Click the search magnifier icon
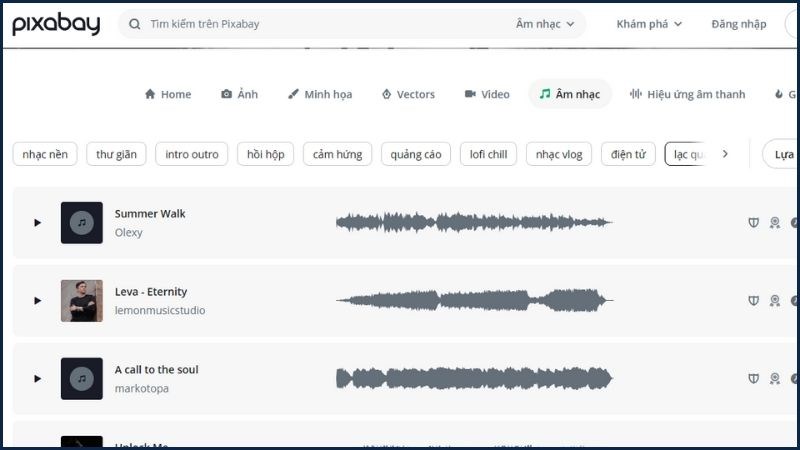This screenshot has height=450, width=800. coord(134,24)
